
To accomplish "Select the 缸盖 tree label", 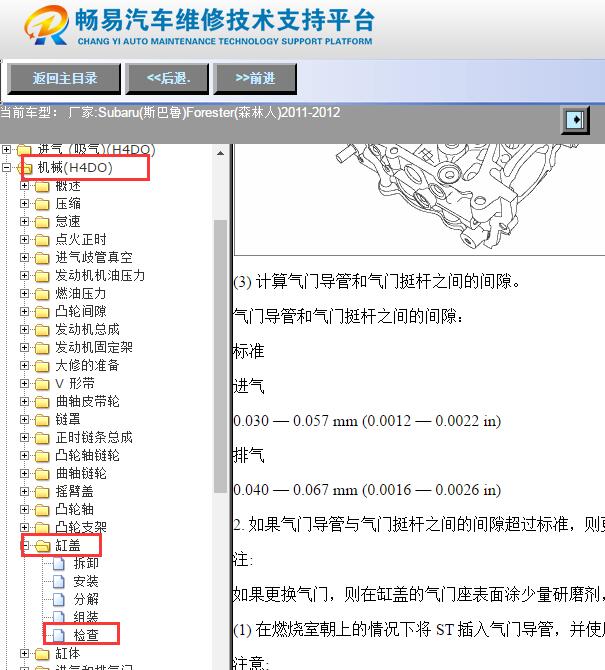I will [x=68, y=546].
